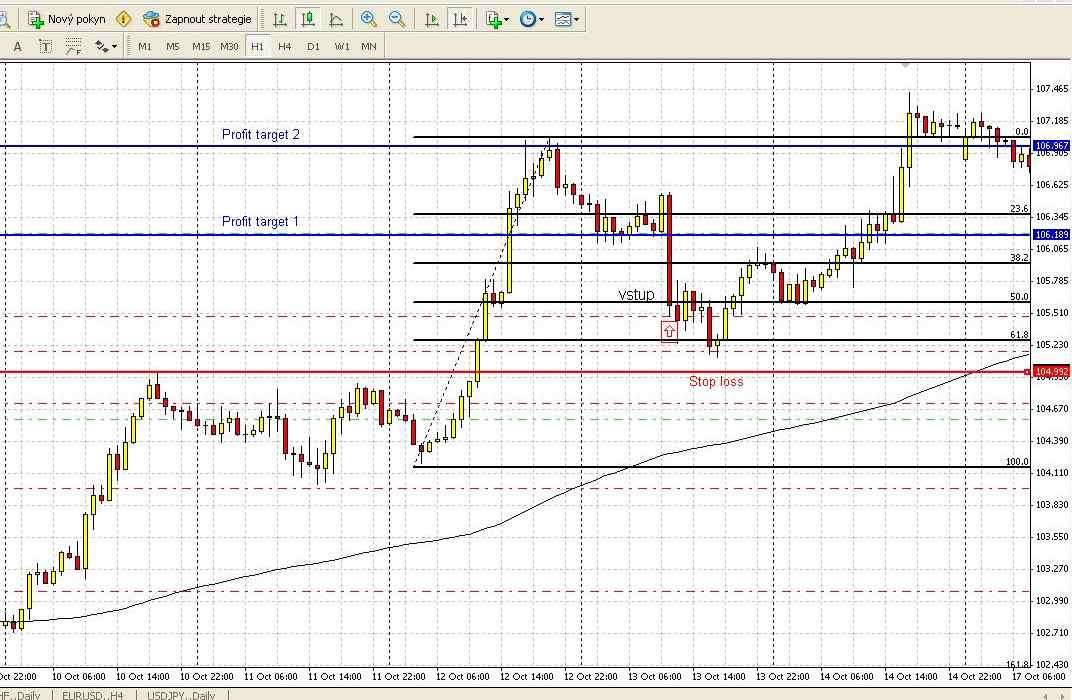Click the Fibonacci 23.6 level label
1072x700 pixels.
(x=1019, y=209)
